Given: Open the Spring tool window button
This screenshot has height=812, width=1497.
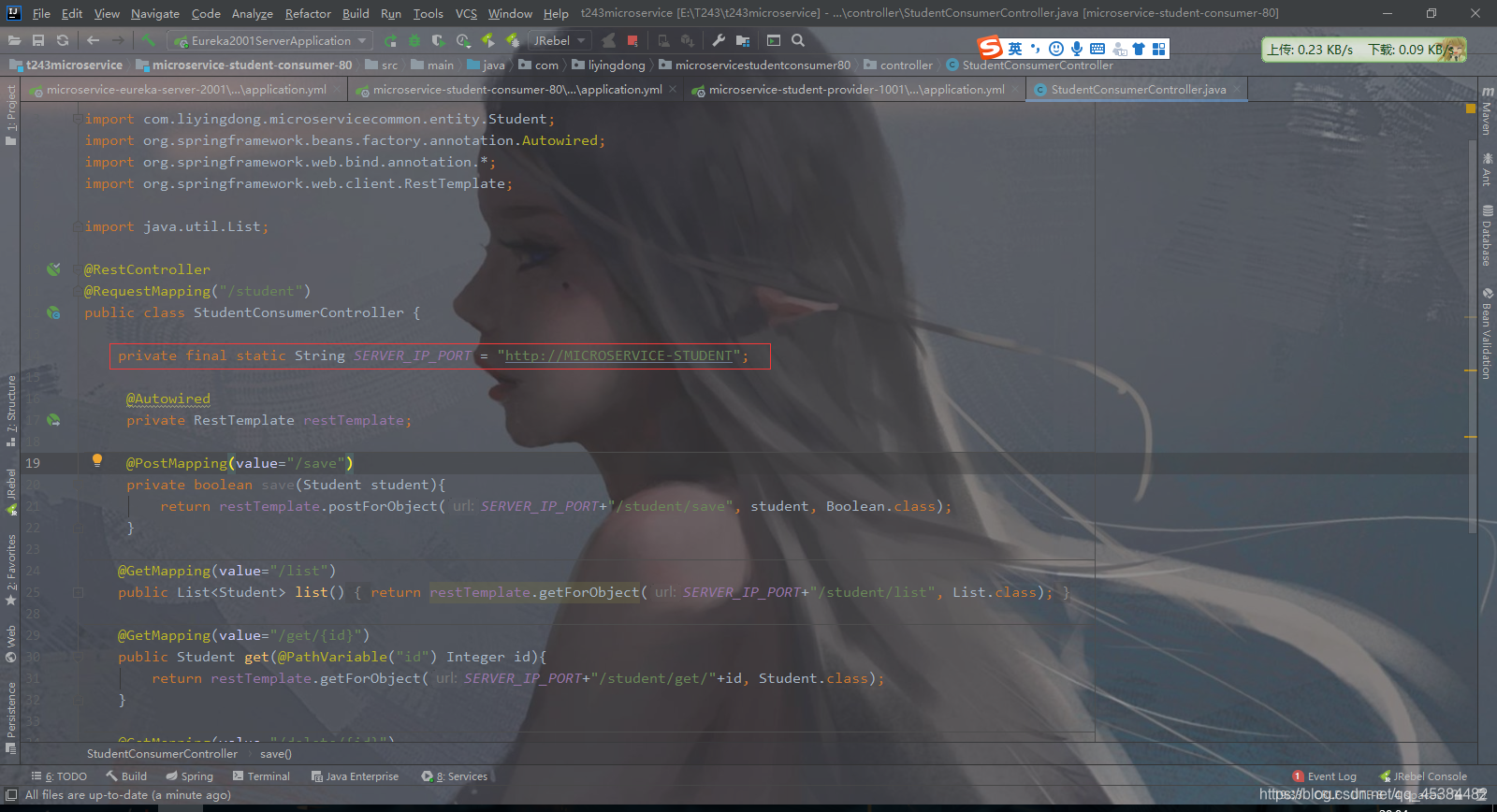Looking at the screenshot, I should (x=190, y=776).
